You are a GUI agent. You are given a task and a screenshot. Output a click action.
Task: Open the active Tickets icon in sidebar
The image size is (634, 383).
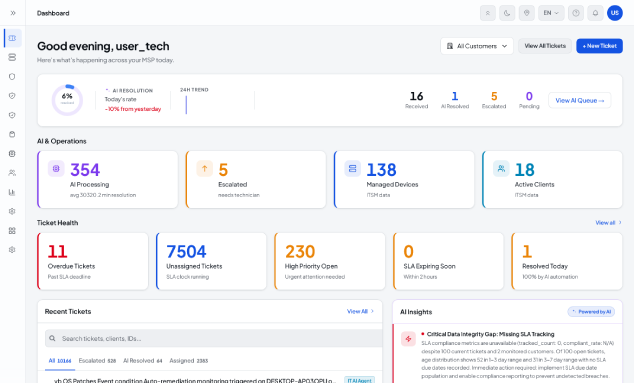[13, 38]
